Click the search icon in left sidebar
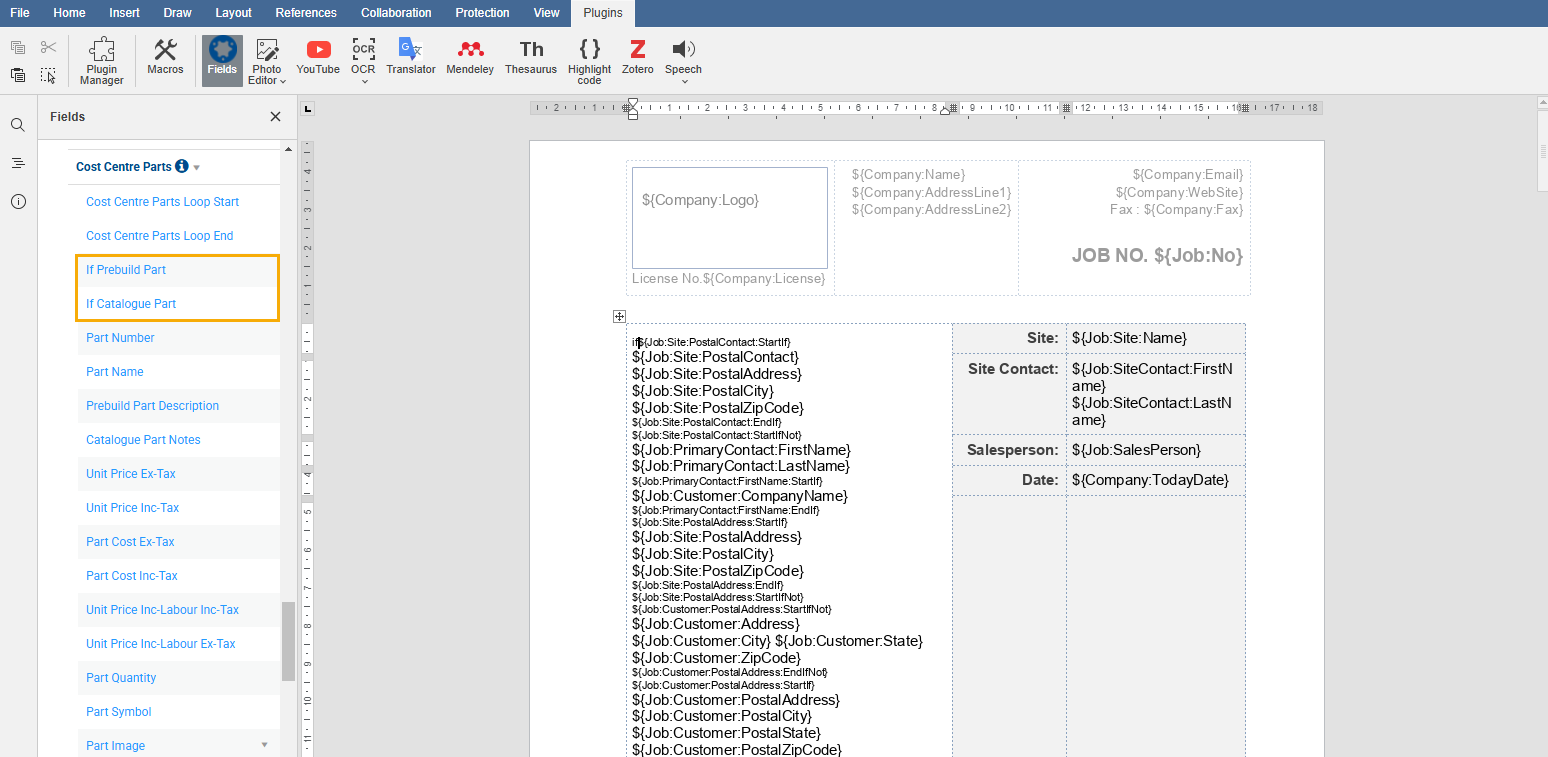This screenshot has height=757, width=1548. coord(18,125)
